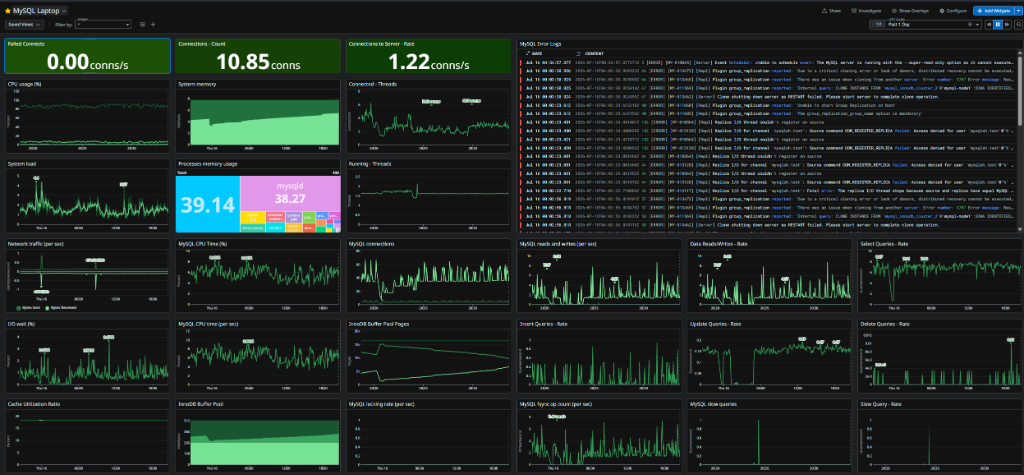Click the Connections - Count value 10.85 conns
Screen dimensions: 1024x475
[258, 61]
